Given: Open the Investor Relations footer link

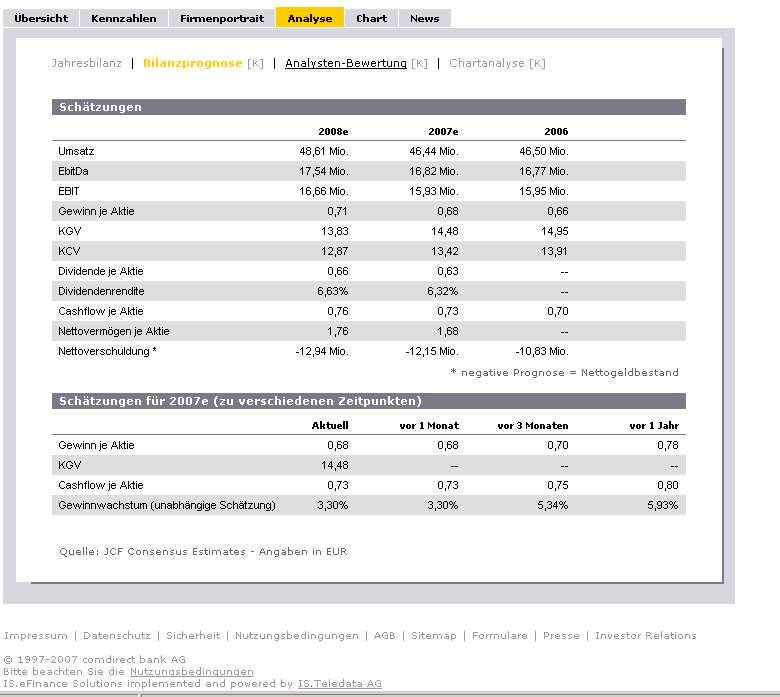Looking at the screenshot, I should pyautogui.click(x=645, y=636).
